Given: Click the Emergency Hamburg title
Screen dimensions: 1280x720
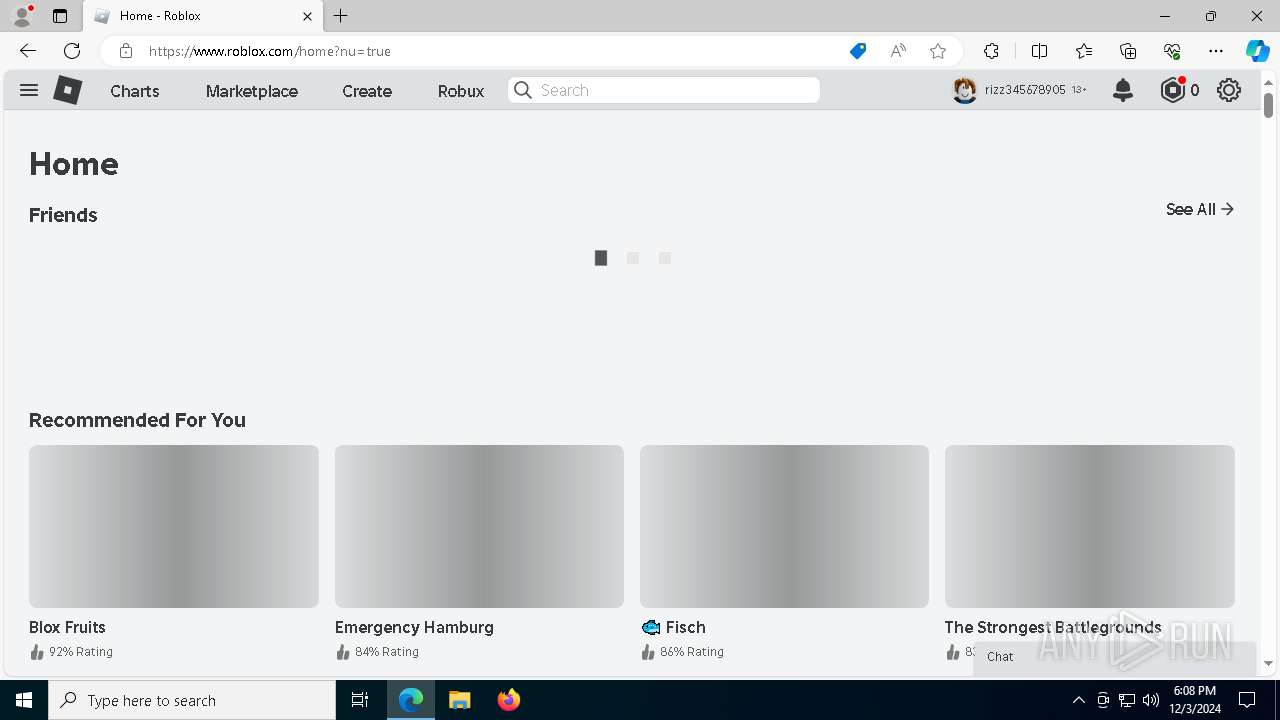Looking at the screenshot, I should pyautogui.click(x=414, y=627).
